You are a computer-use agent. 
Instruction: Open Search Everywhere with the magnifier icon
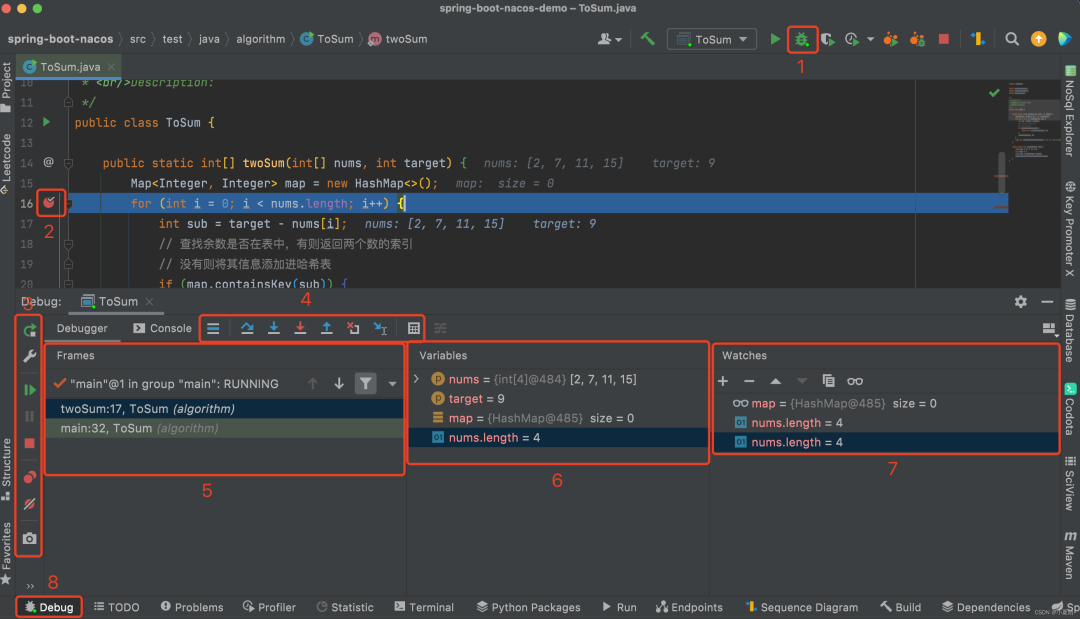(1013, 39)
